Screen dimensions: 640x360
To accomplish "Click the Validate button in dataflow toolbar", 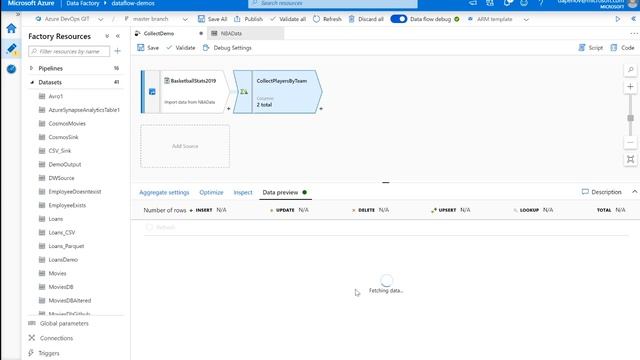I will pyautogui.click(x=180, y=48).
